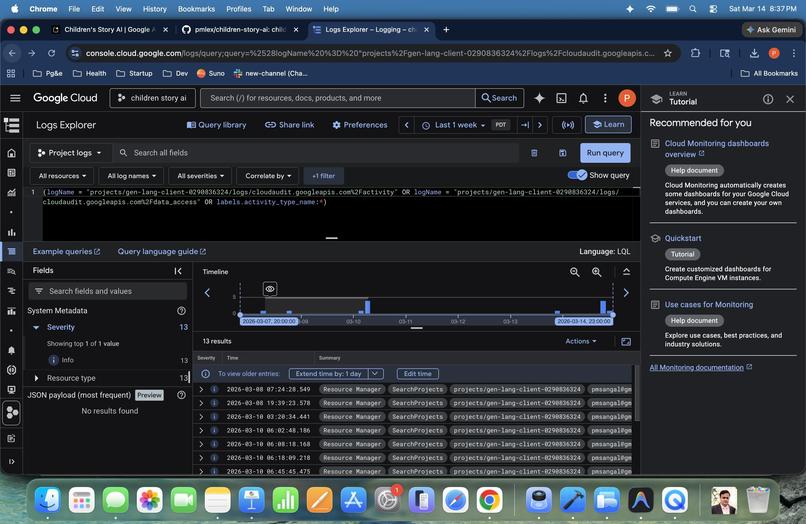Expand results to fullscreen icon
806x524 pixels.
(x=626, y=341)
